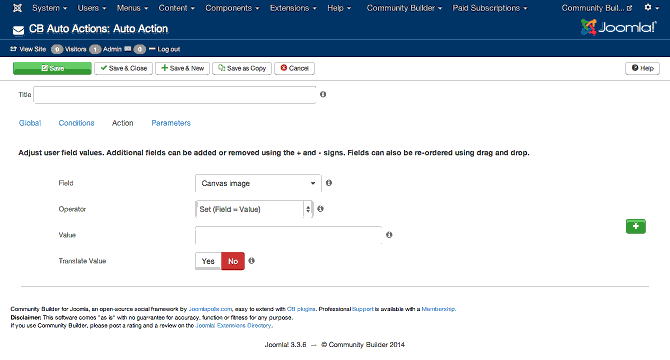The height and width of the screenshot is (360, 670).
Task: Set Translate Value to Yes
Action: [208, 261]
